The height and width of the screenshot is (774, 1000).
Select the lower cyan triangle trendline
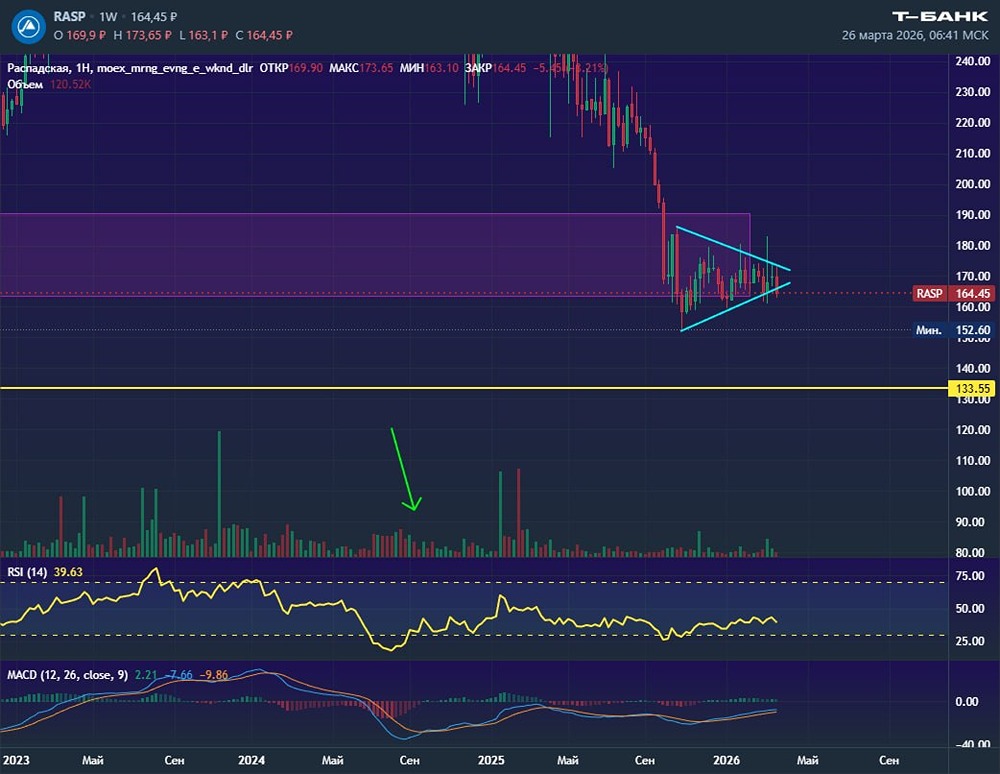click(x=735, y=307)
